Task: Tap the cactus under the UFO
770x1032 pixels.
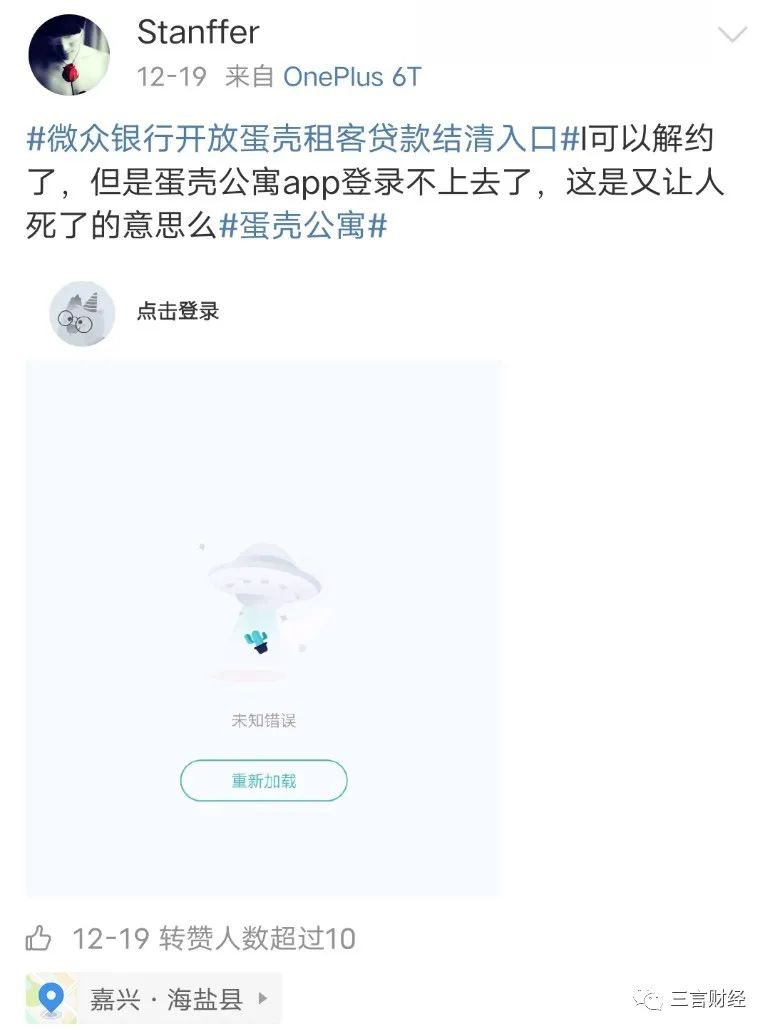Action: tap(257, 641)
